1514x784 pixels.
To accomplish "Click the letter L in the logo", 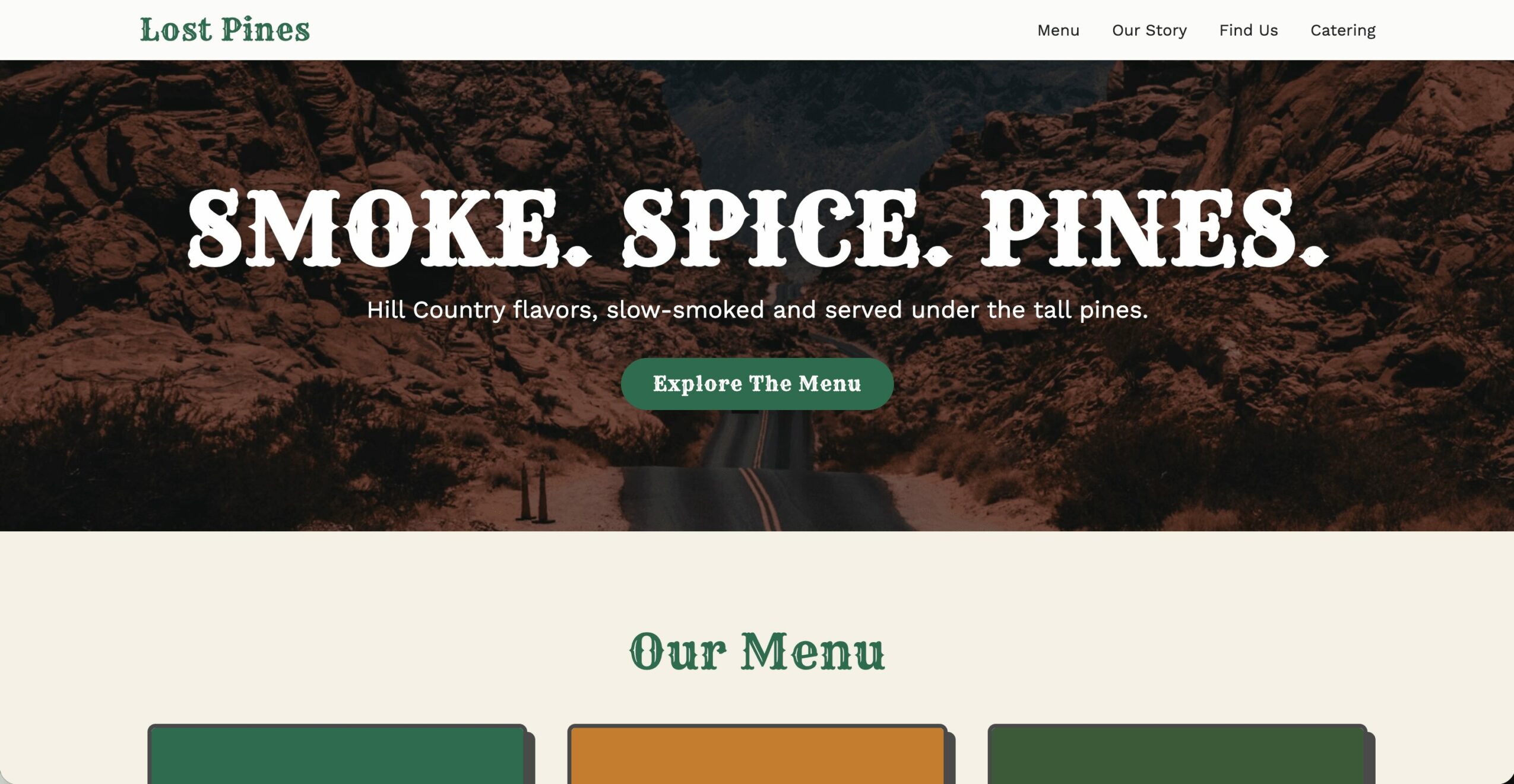I will pyautogui.click(x=150, y=30).
